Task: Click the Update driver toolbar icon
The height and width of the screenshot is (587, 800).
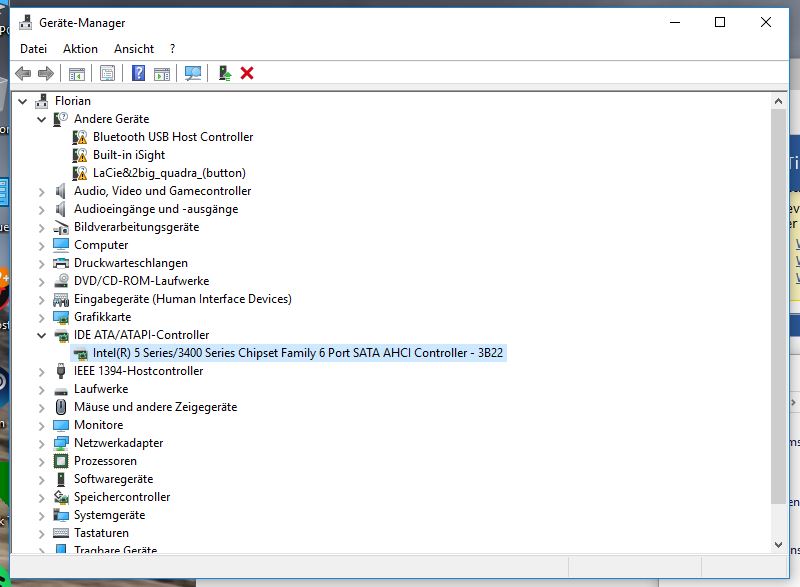Action: pos(224,73)
